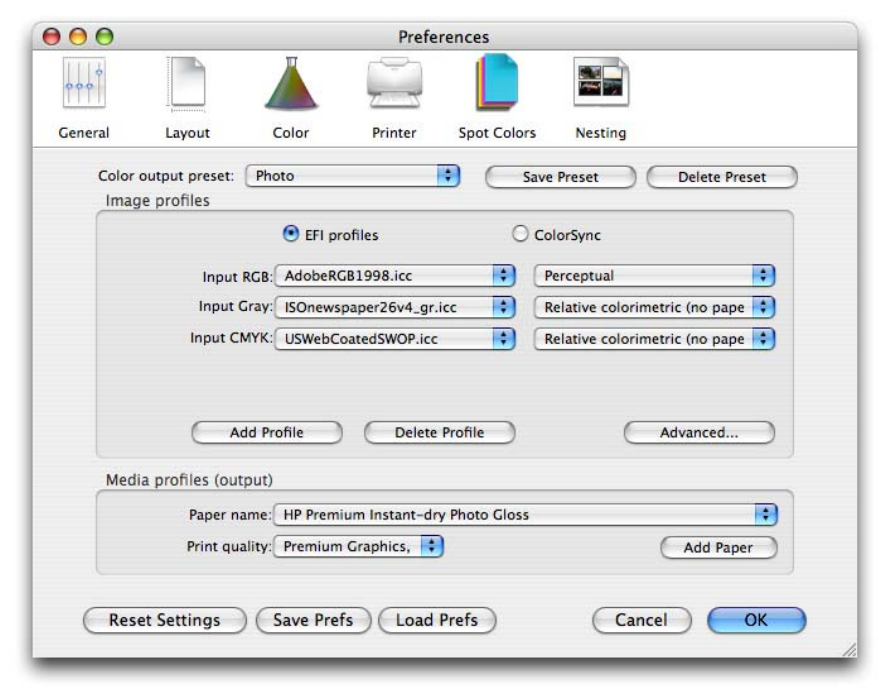The width and height of the screenshot is (885, 688).
Task: Expand the Paper name dropdown
Action: point(525,515)
